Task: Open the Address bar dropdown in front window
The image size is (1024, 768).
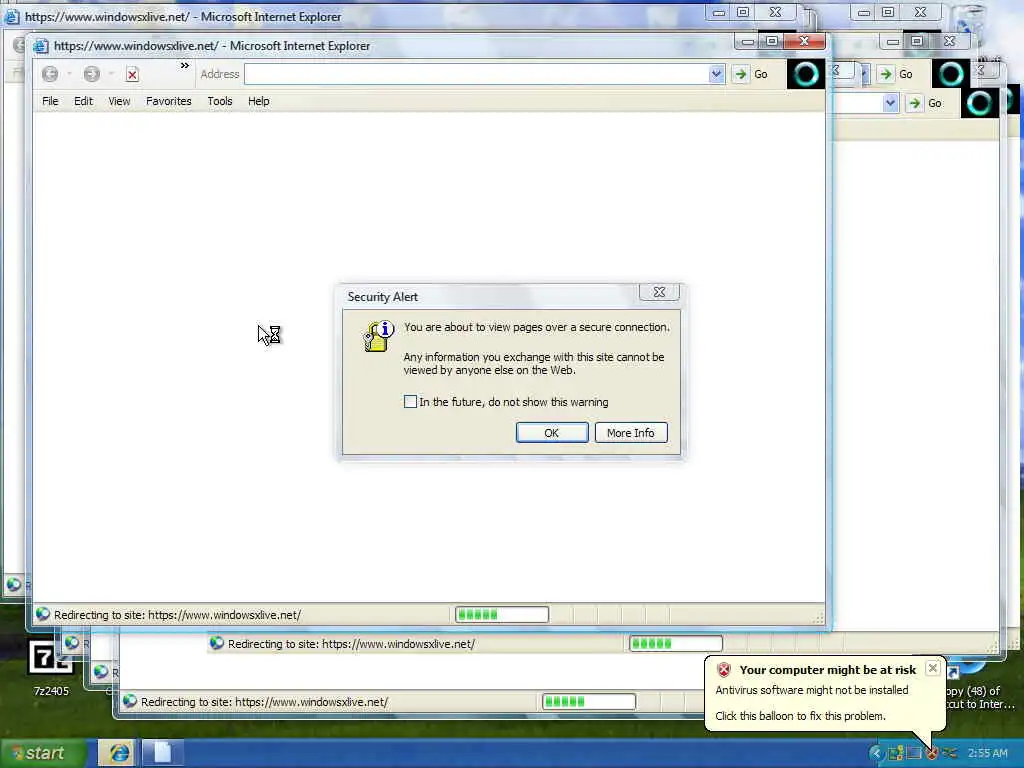Action: coord(716,74)
